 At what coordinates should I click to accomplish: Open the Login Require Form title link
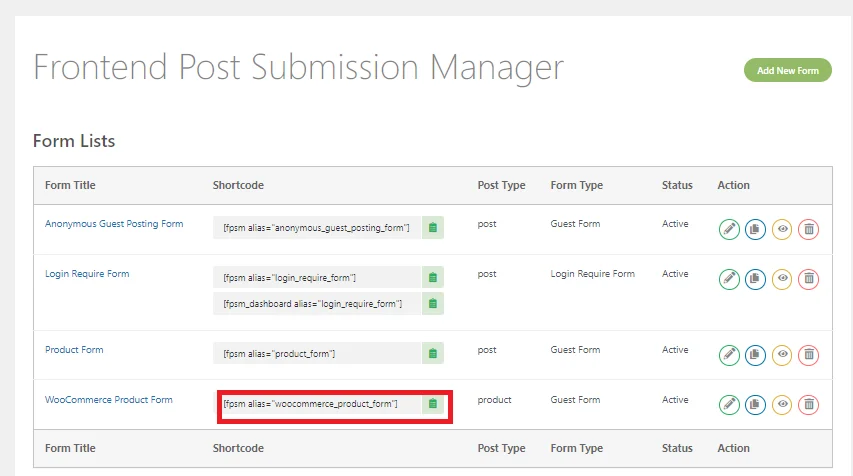[x=87, y=274]
